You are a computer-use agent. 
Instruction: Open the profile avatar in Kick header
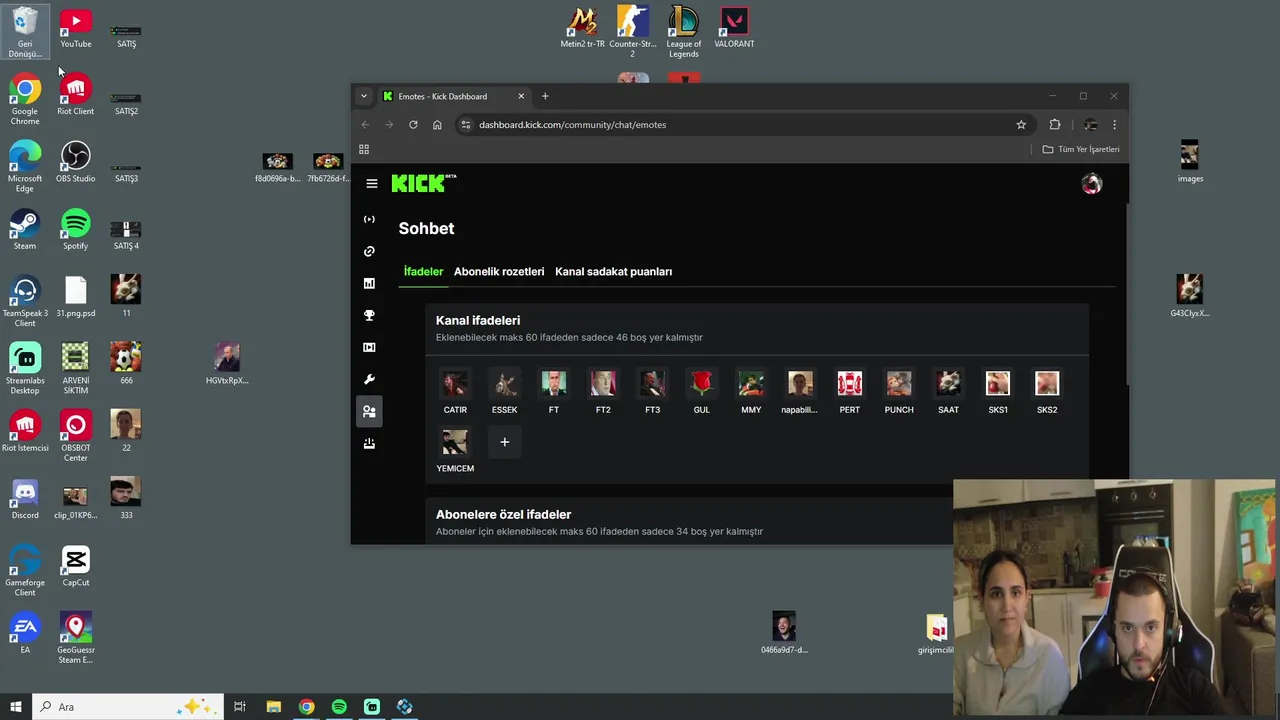pyautogui.click(x=1091, y=184)
